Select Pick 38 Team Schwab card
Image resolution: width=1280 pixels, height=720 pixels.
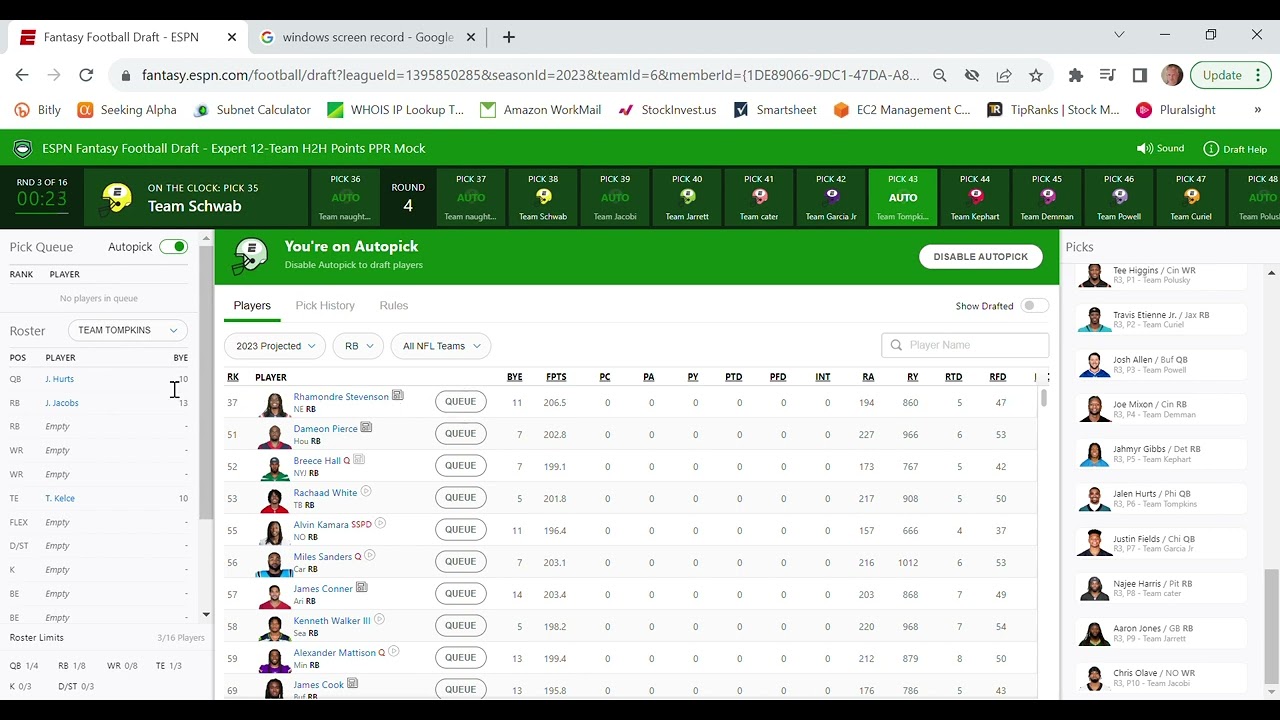(543, 198)
